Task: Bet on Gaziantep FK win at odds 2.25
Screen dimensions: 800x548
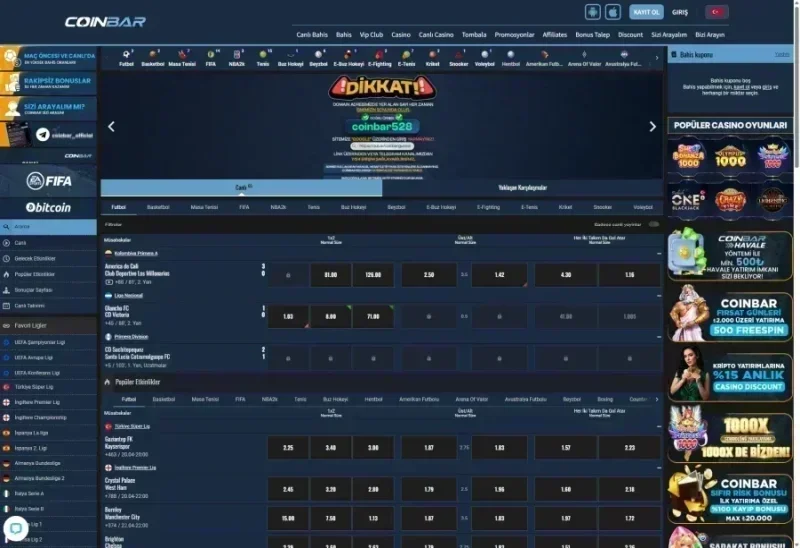Action: click(x=288, y=447)
